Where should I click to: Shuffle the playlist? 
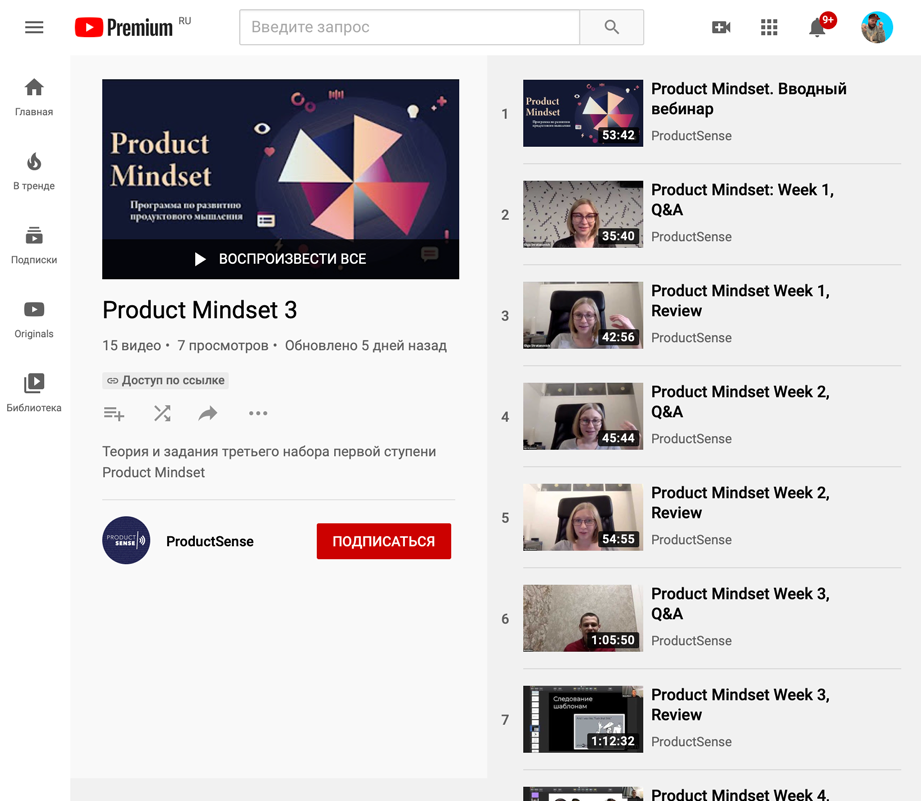pyautogui.click(x=162, y=413)
